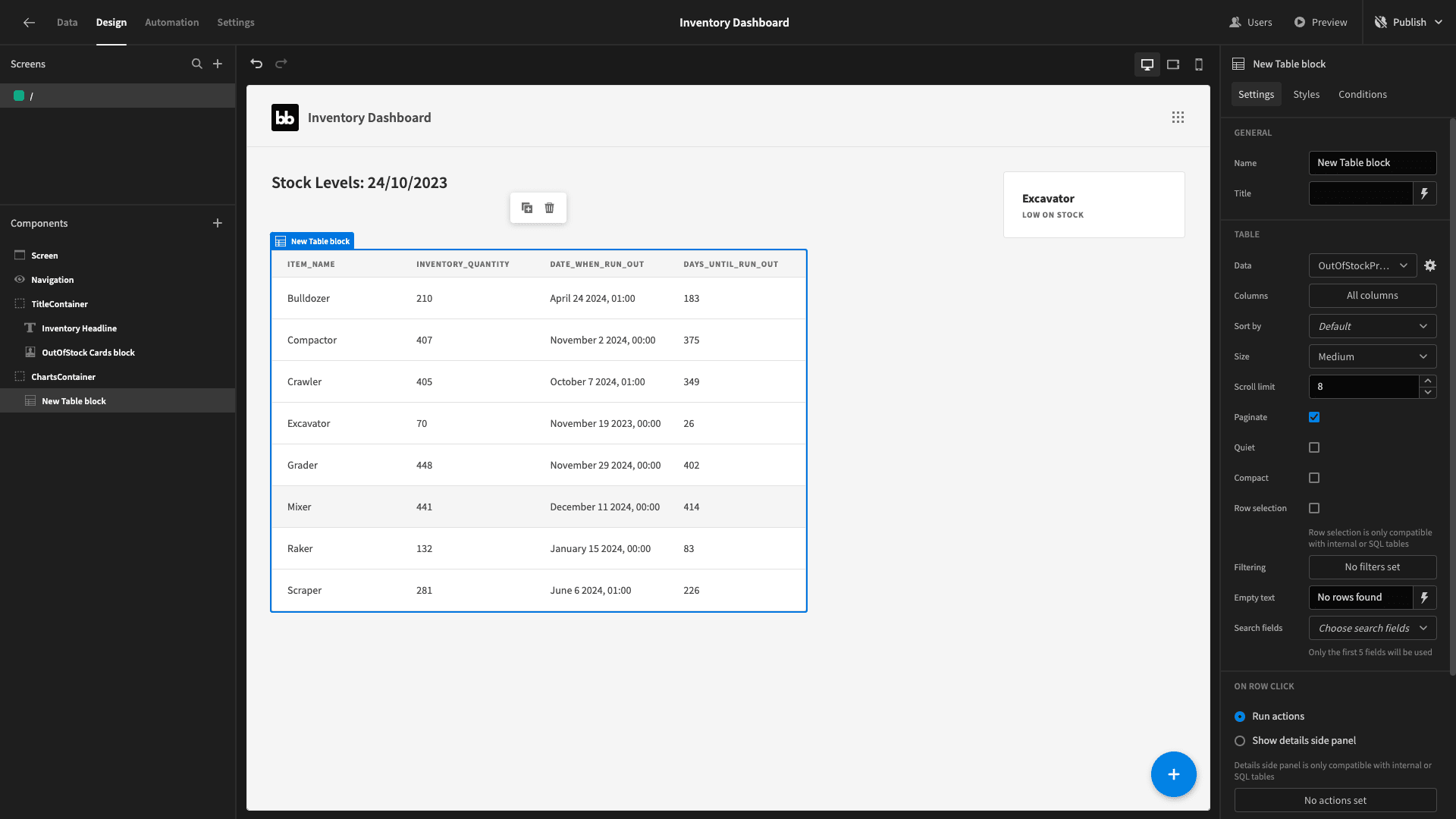Expand the Size Medium dropdown
Screen dimensions: 1456x819
[x=1373, y=356]
